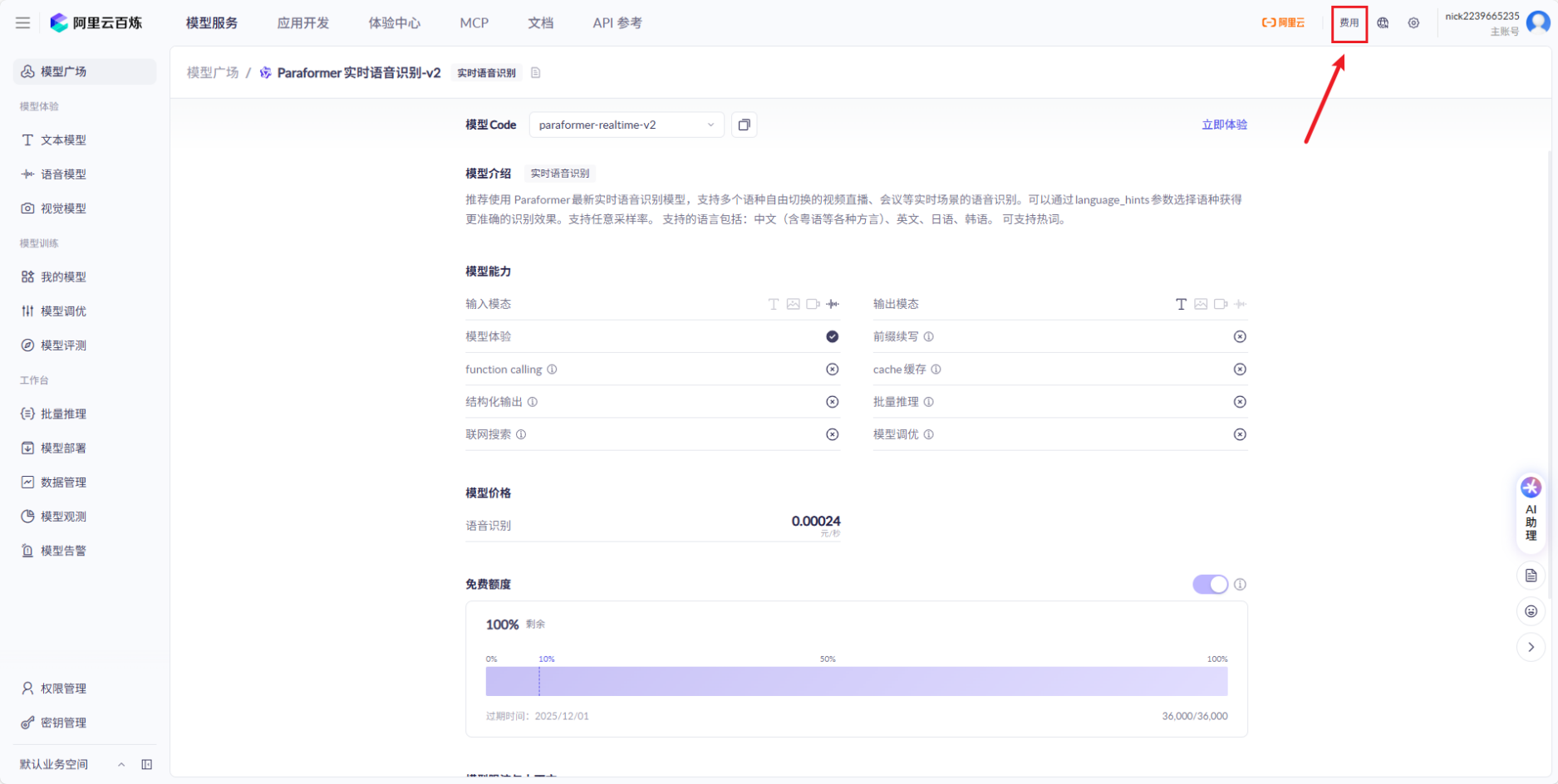The height and width of the screenshot is (784, 1558).
Task: Click the smiley feedback icon on right
Action: click(1531, 611)
